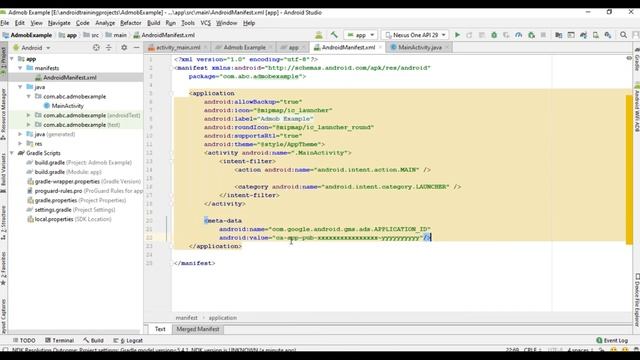This screenshot has height=360, width=640.
Task: Expand the res folder node
Action: [x=20, y=143]
